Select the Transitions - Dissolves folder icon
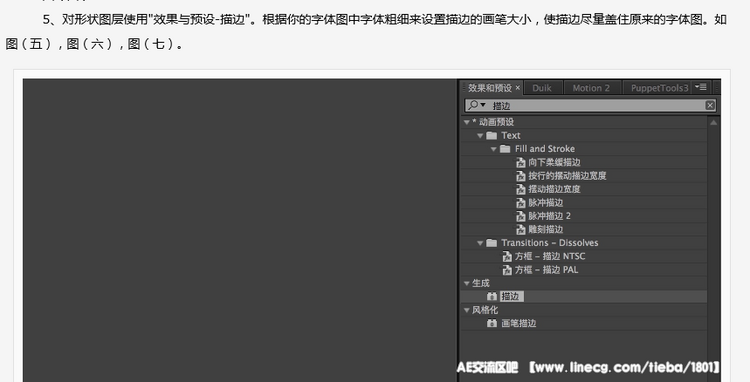The height and width of the screenshot is (382, 750). (492, 243)
